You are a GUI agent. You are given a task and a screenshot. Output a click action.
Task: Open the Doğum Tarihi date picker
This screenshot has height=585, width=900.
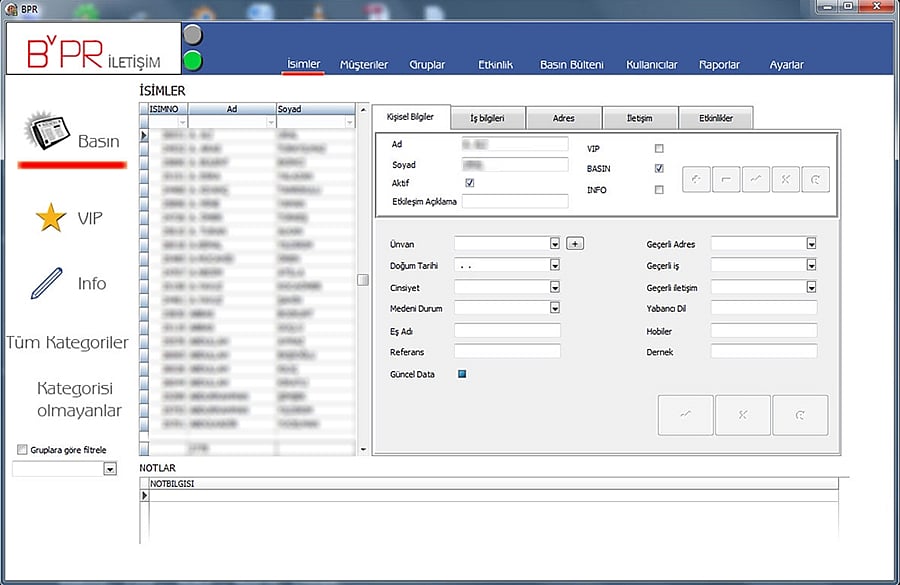(554, 265)
